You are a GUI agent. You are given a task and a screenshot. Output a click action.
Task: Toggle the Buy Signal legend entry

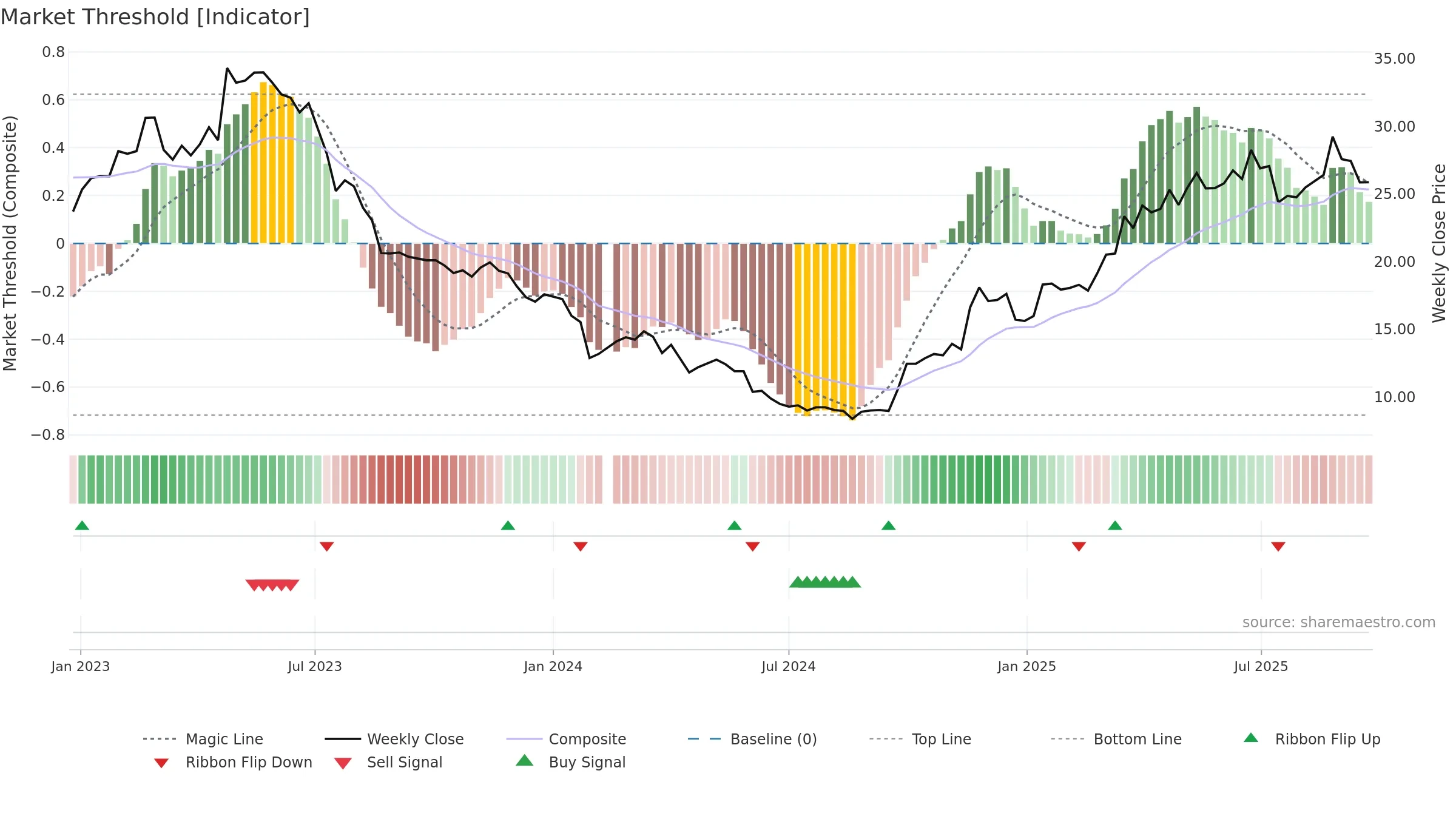coord(570,762)
